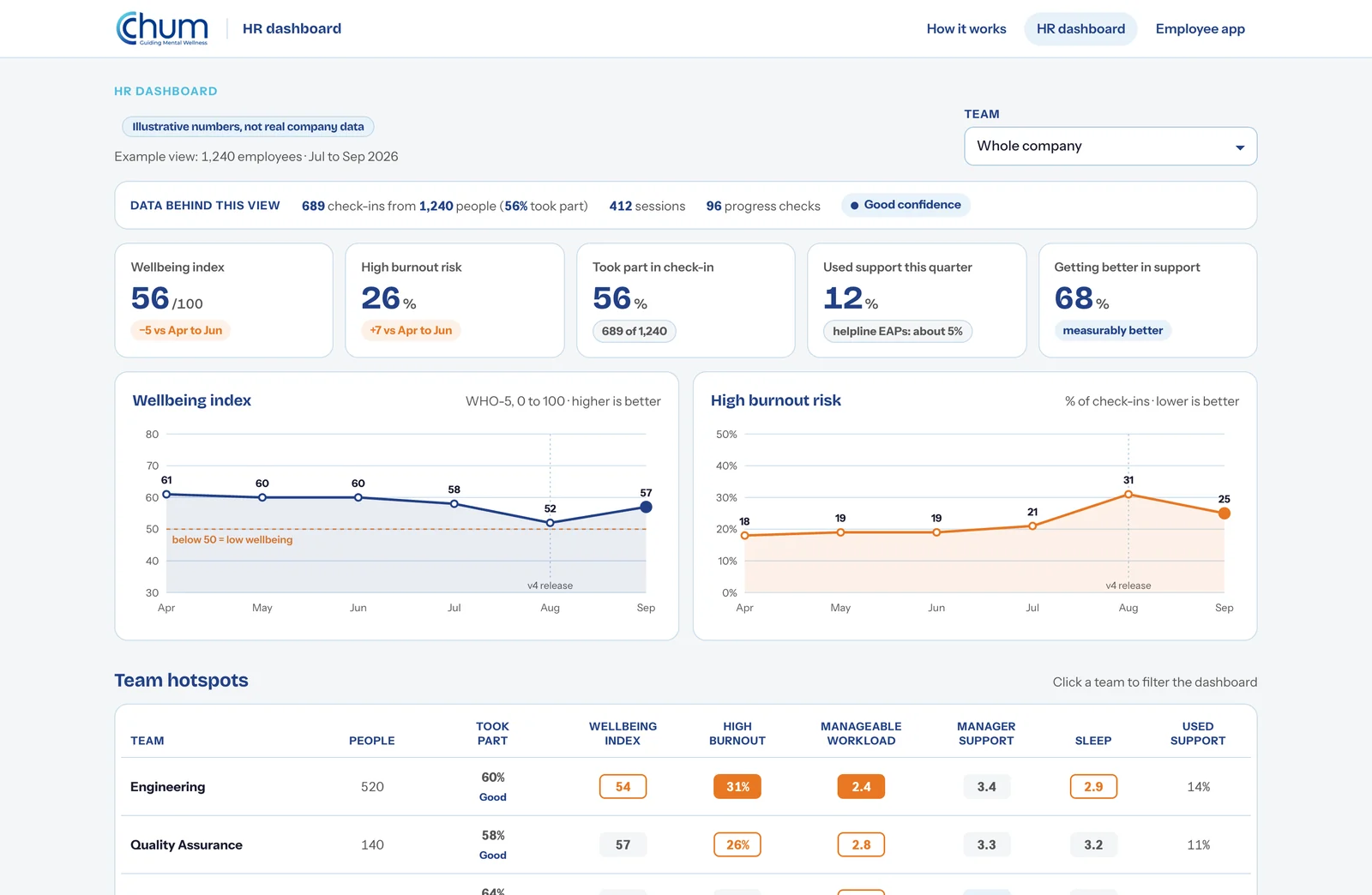Viewport: 1372px width, 895px height.
Task: Select the Sep point (25) on burnout chart
Action: click(x=1225, y=514)
